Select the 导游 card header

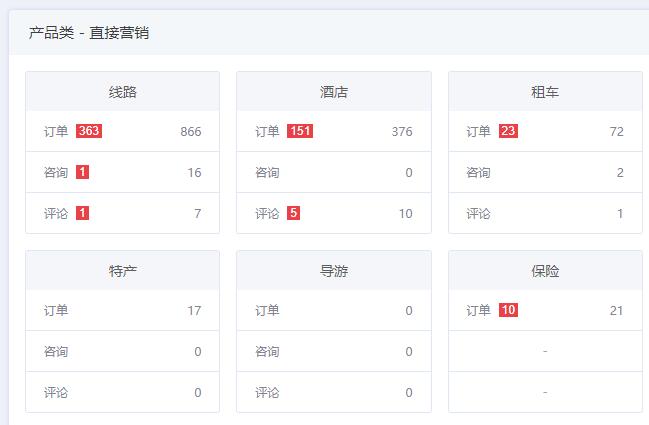click(334, 271)
